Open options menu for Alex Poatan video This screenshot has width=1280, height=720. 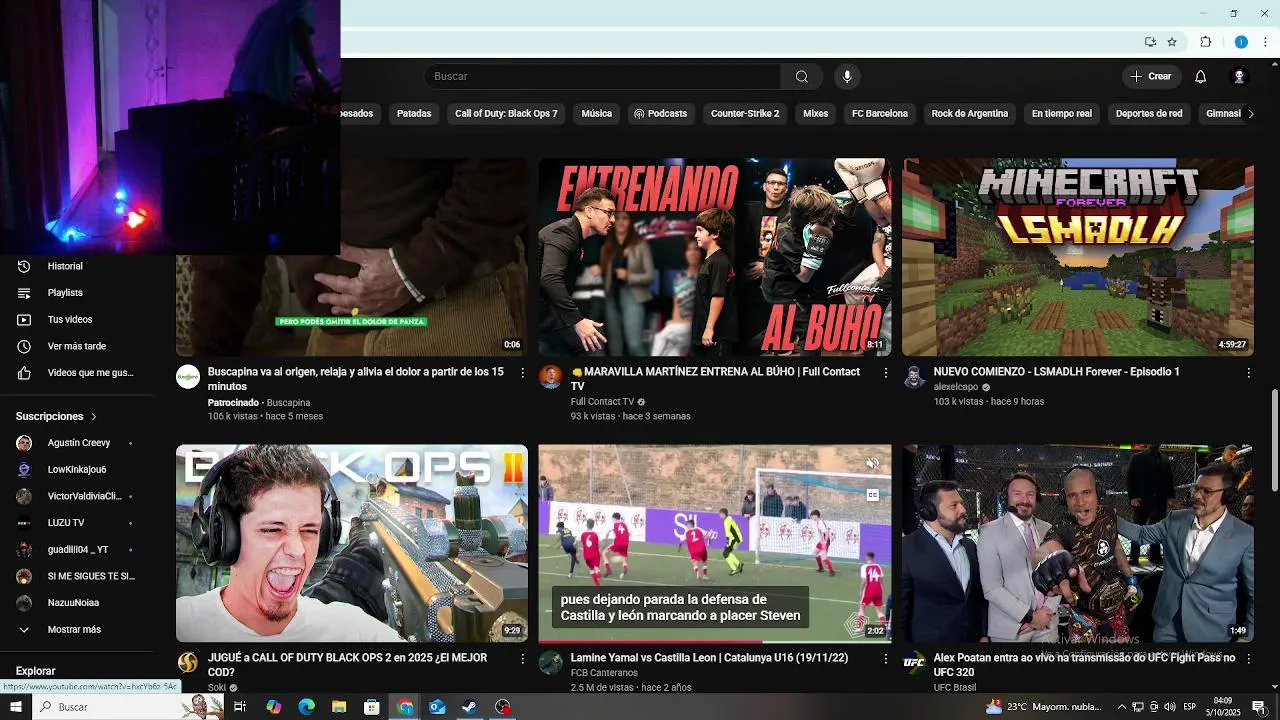1248,658
